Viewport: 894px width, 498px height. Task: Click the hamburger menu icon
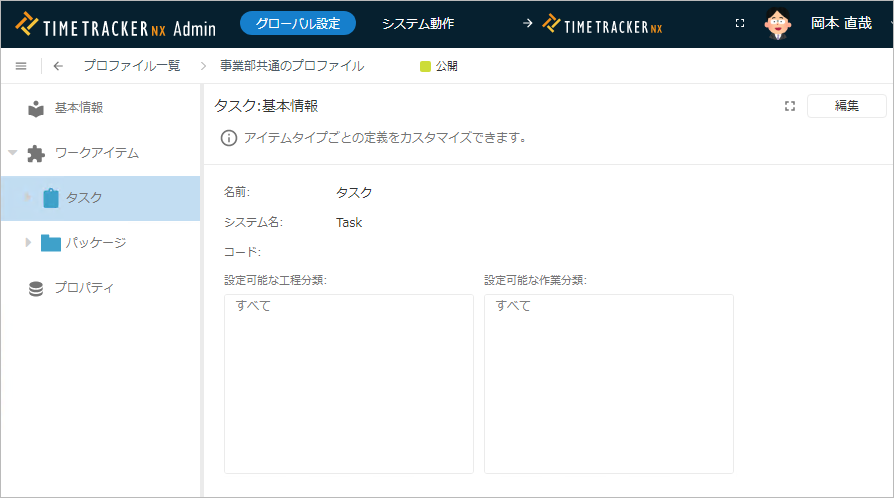click(21, 66)
